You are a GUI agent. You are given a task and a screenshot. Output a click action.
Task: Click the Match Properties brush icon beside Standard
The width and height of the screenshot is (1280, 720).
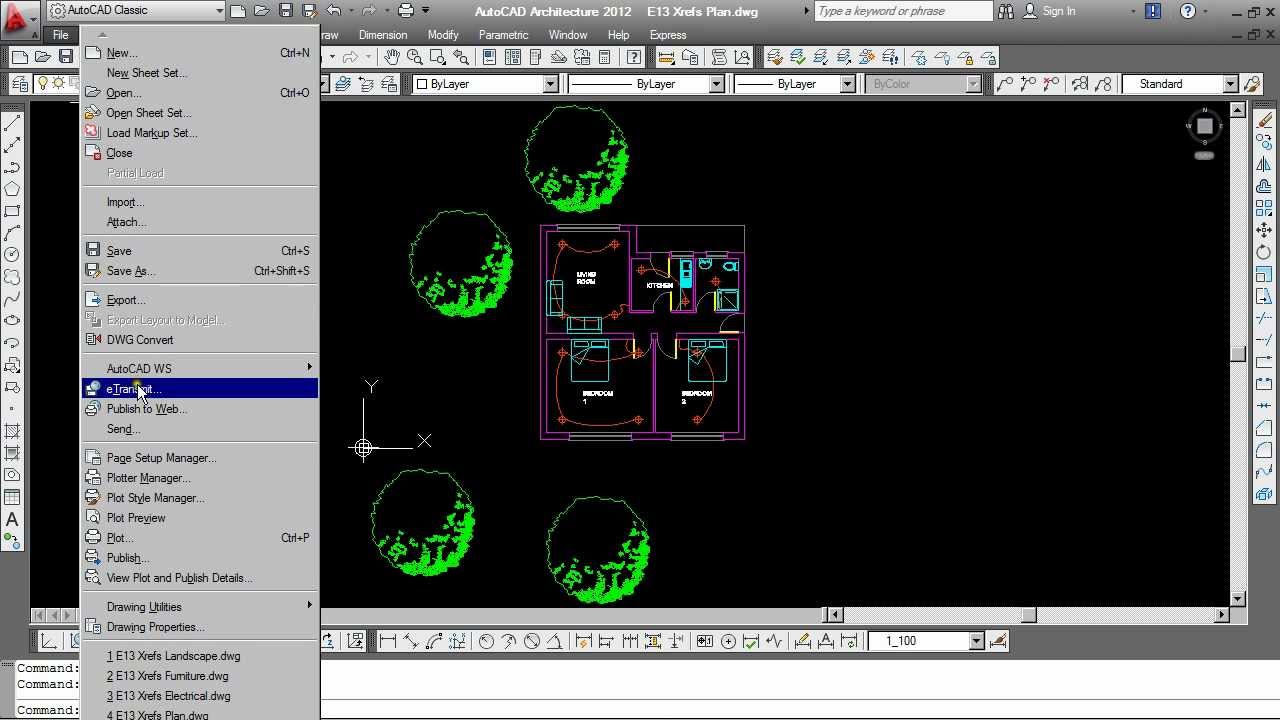pos(1252,84)
